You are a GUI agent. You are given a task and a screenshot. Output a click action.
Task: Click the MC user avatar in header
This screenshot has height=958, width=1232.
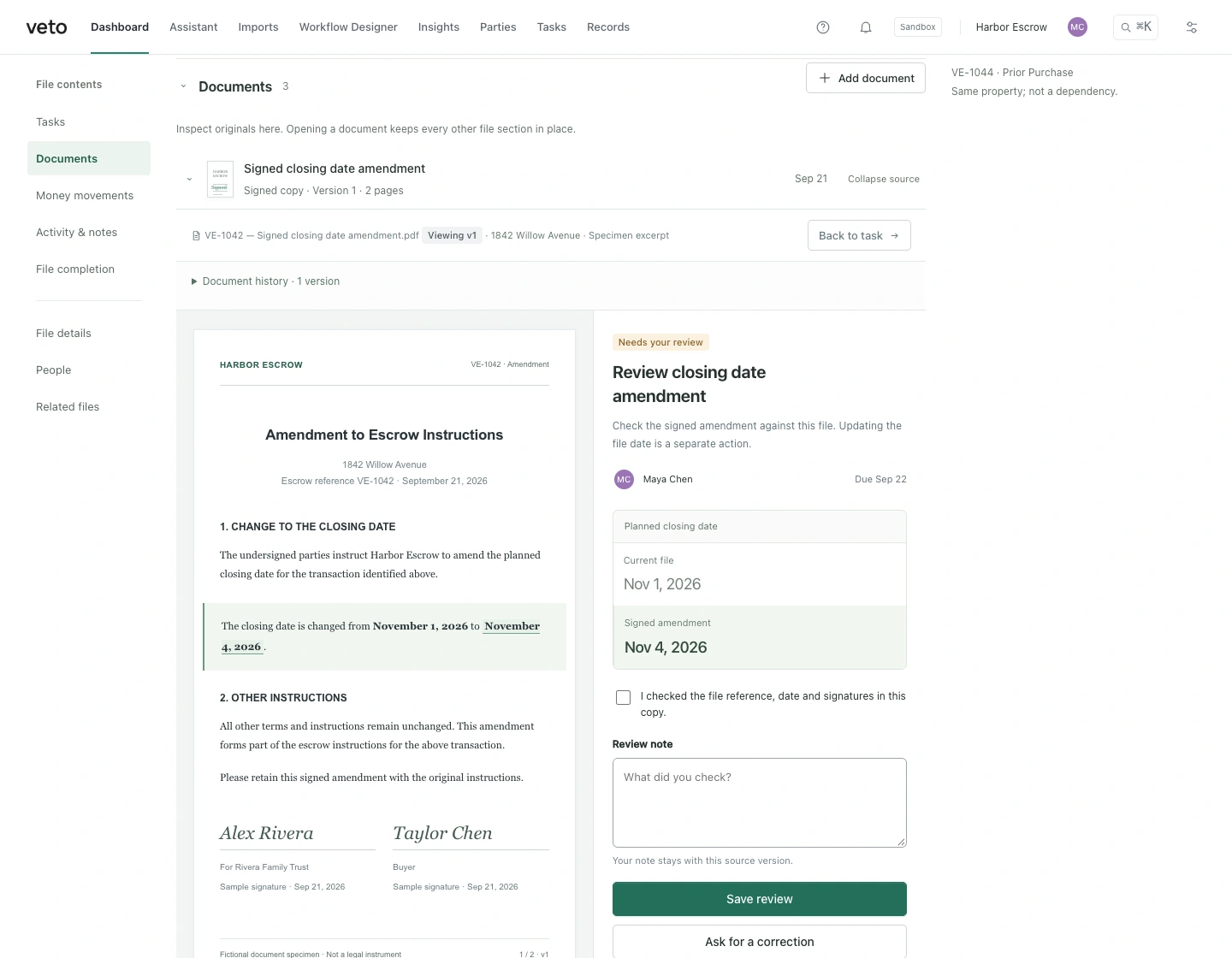pos(1077,27)
